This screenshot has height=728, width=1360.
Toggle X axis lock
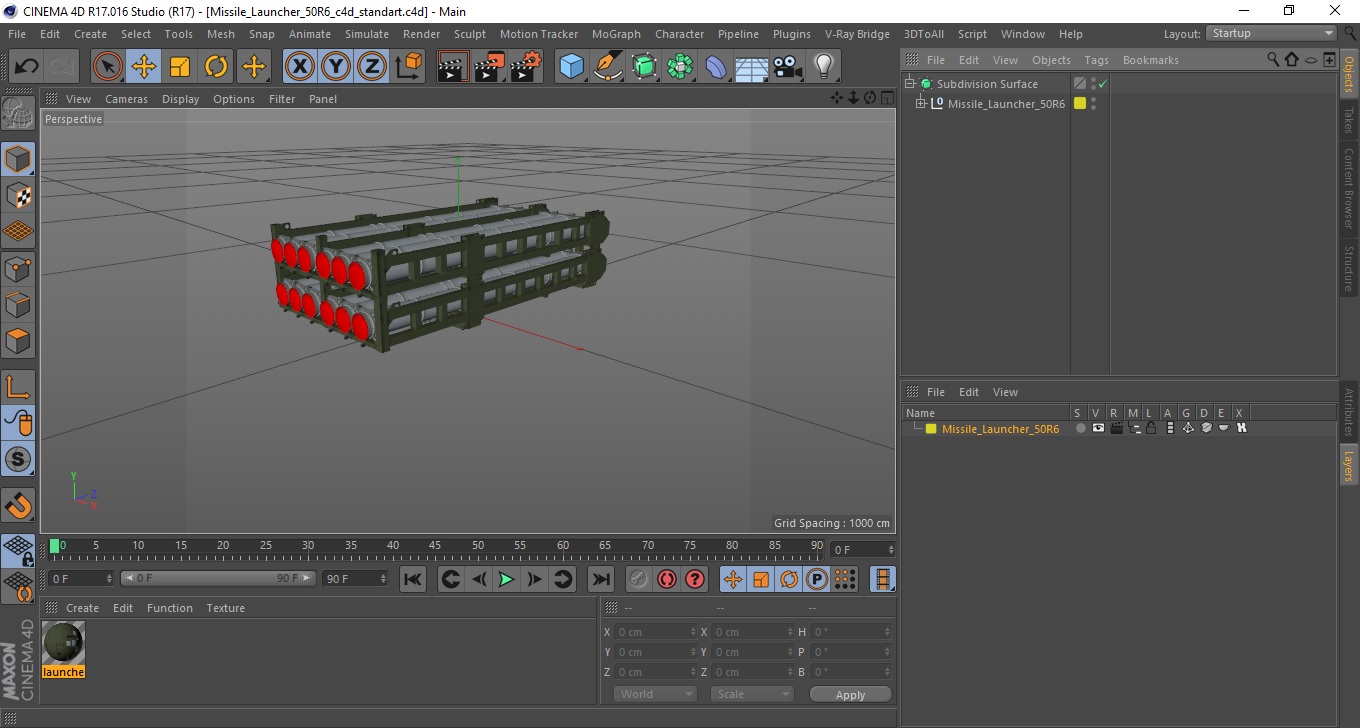[x=299, y=67]
